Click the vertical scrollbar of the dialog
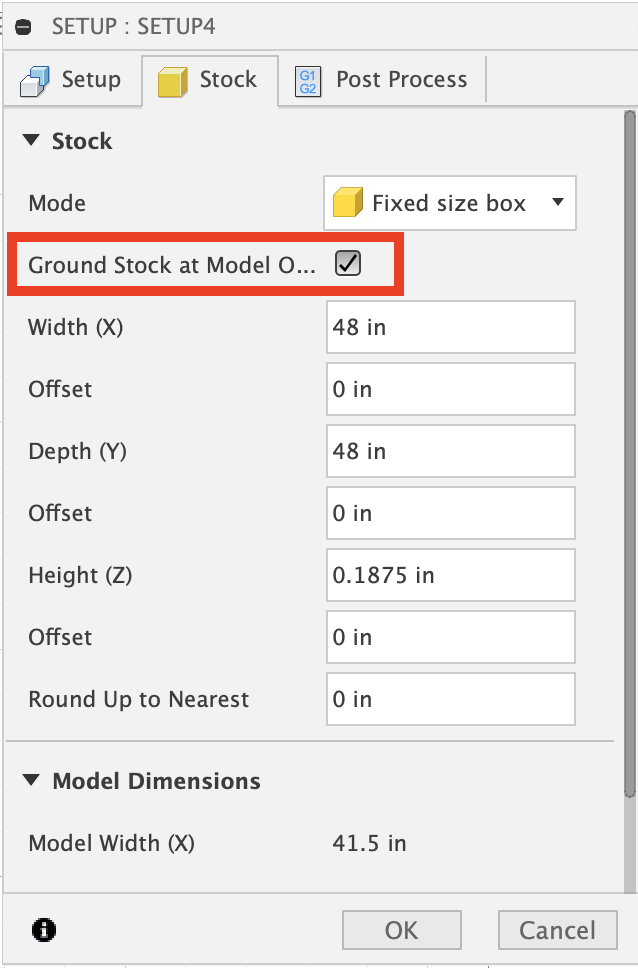638x968 pixels. coord(629,454)
